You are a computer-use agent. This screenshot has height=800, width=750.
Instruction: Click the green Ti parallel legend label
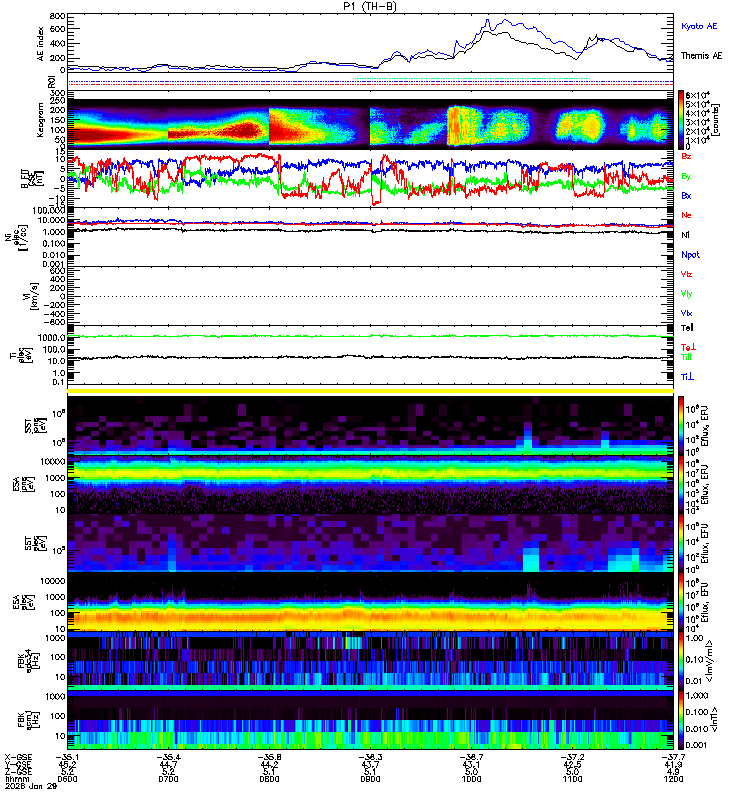[687, 357]
